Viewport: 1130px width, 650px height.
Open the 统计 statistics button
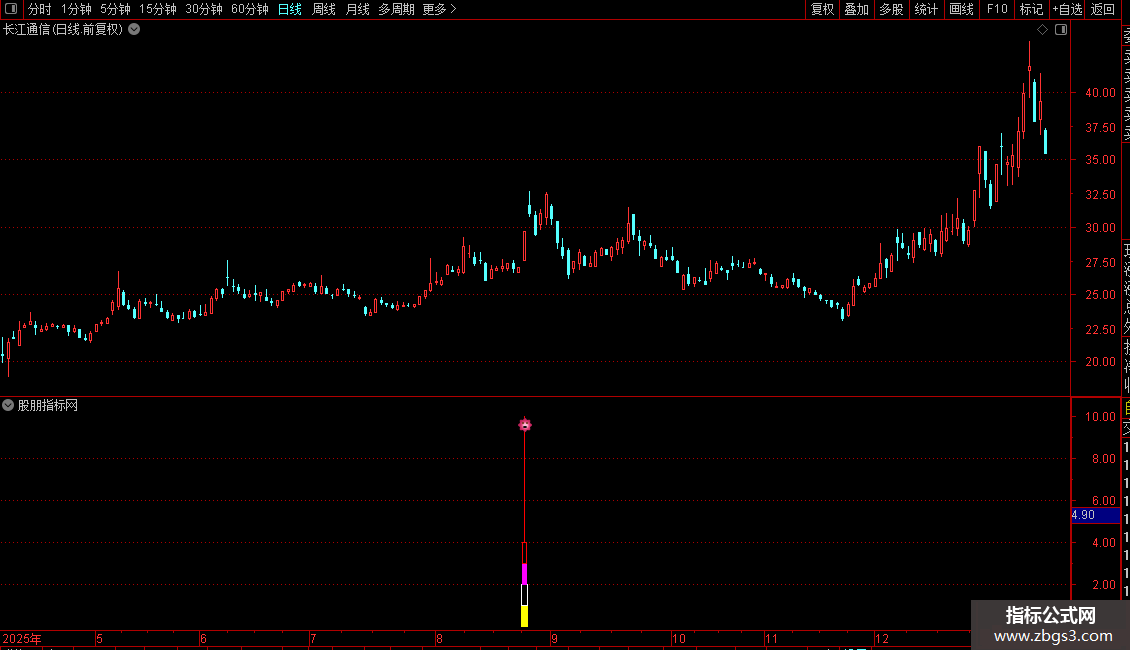click(926, 9)
